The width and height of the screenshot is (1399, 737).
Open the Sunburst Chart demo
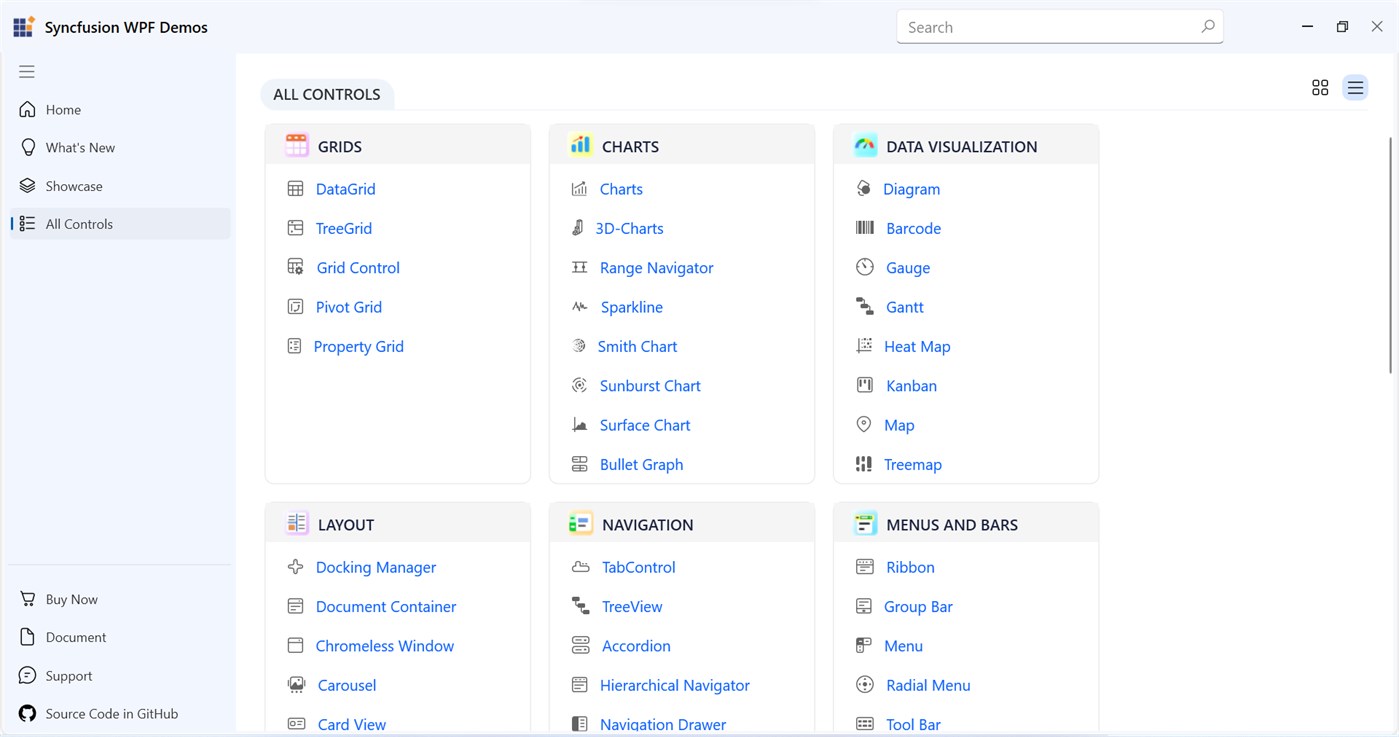click(x=650, y=386)
